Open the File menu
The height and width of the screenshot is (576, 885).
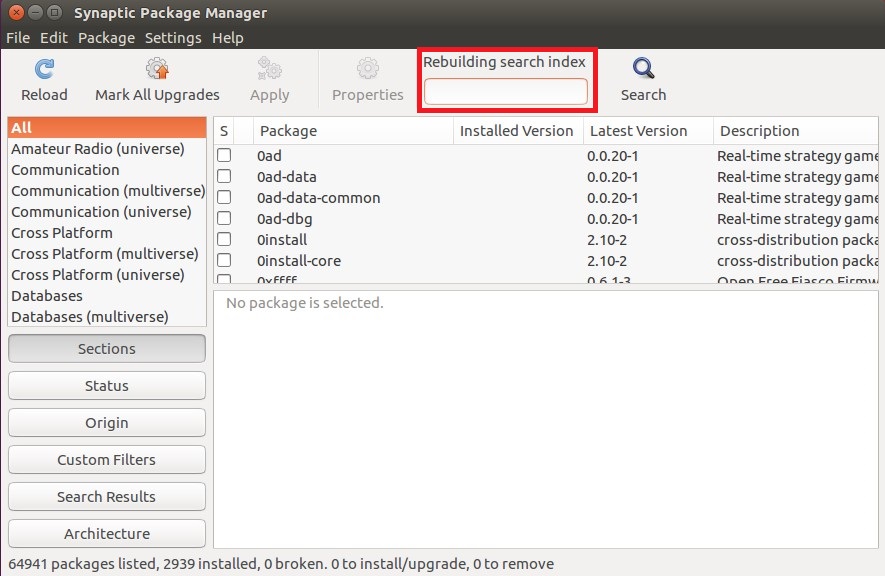(x=18, y=38)
